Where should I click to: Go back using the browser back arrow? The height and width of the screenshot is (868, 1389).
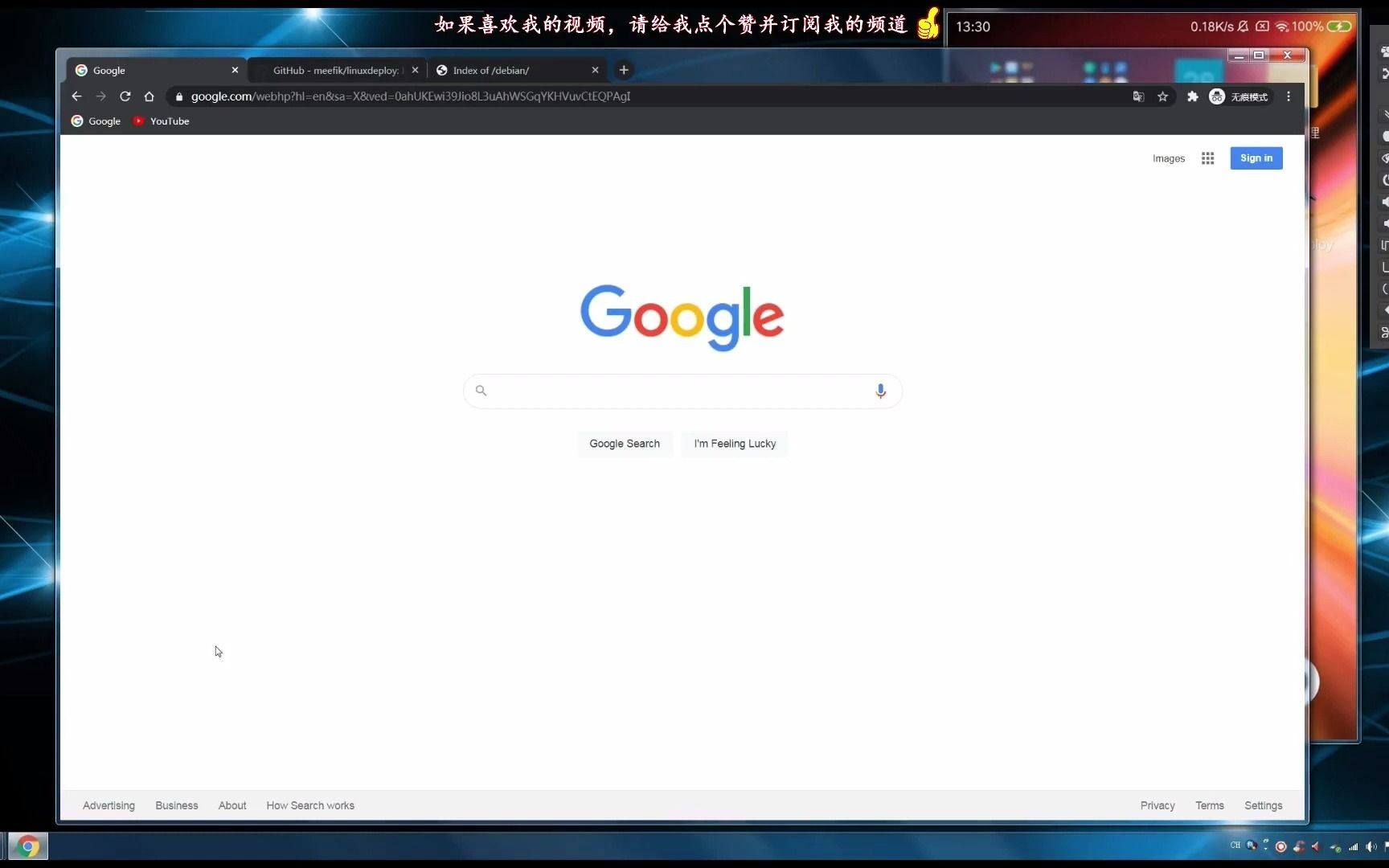pos(76,96)
